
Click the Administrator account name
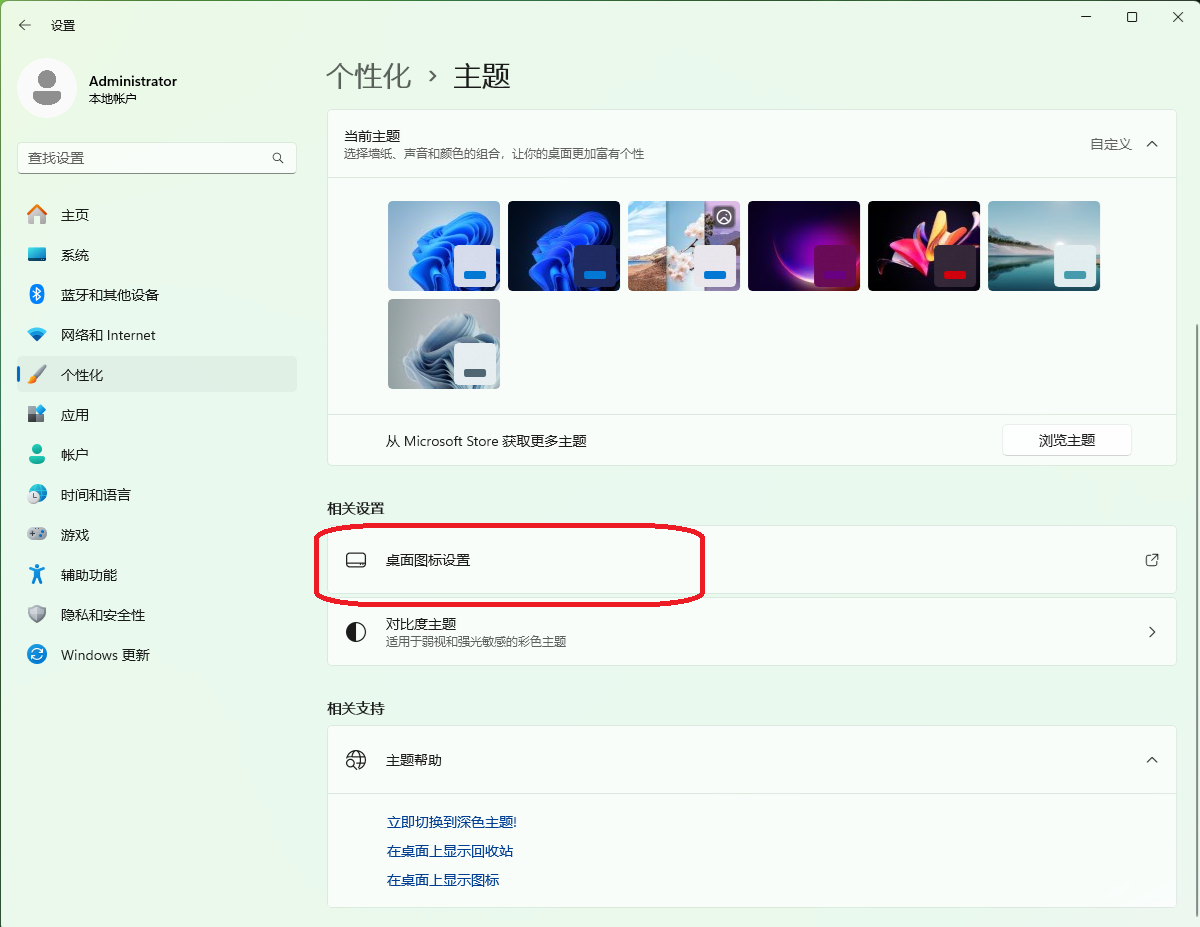(x=133, y=81)
